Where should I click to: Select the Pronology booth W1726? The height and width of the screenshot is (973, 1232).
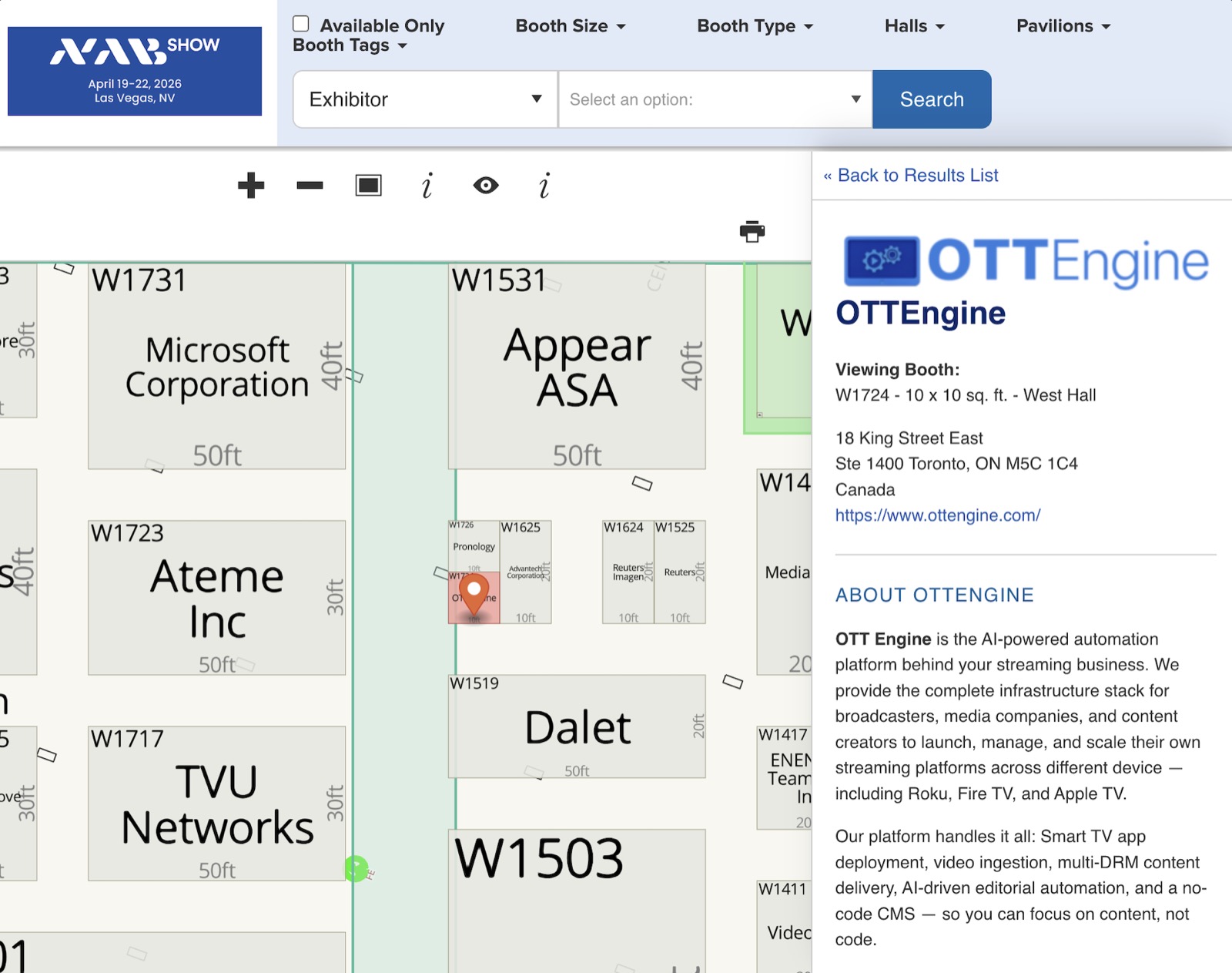click(474, 545)
